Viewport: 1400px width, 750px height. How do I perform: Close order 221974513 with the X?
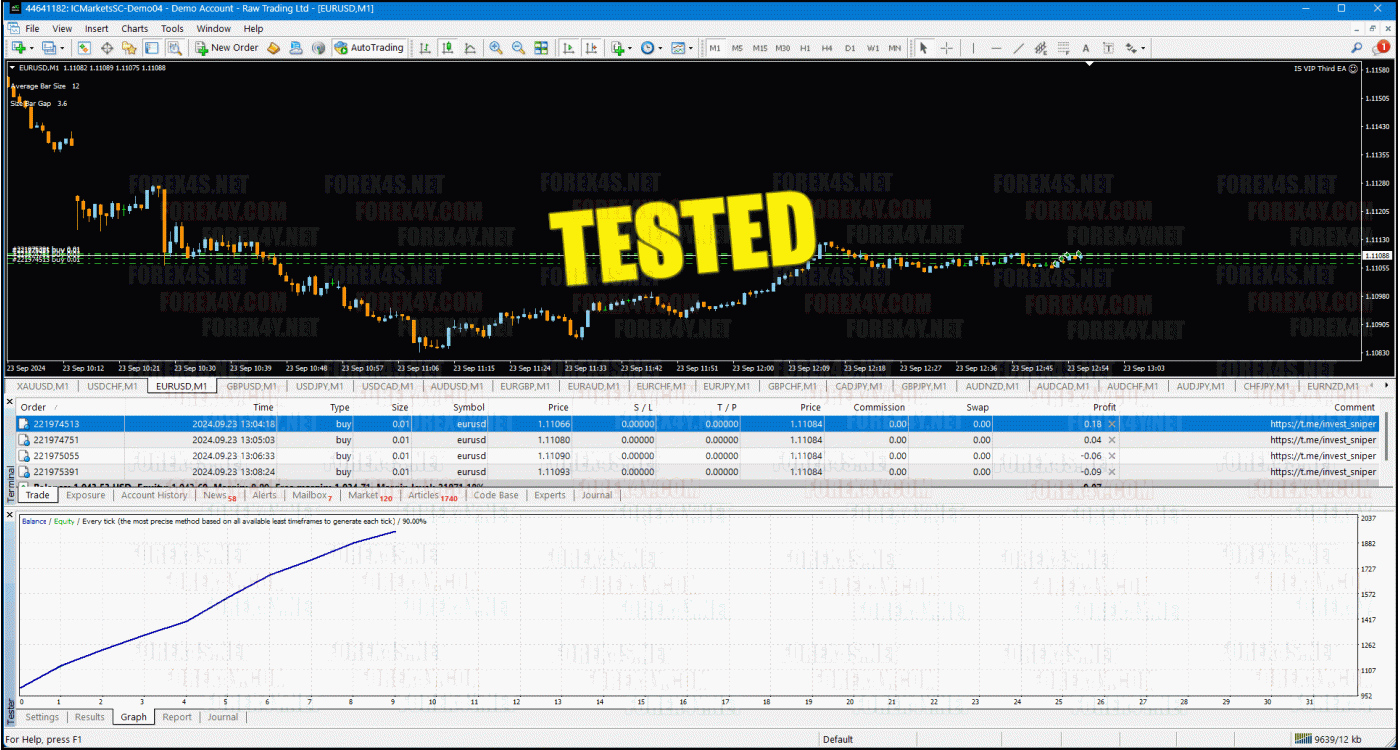click(1111, 424)
